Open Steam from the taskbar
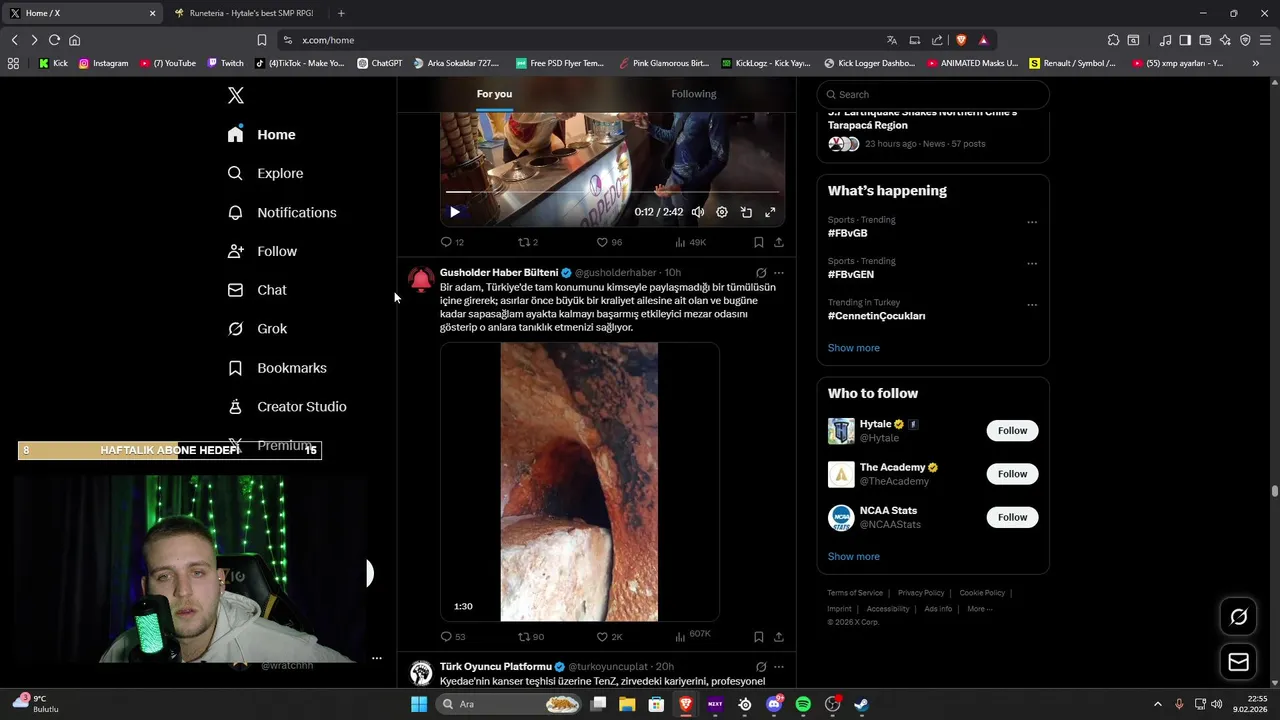 861,704
